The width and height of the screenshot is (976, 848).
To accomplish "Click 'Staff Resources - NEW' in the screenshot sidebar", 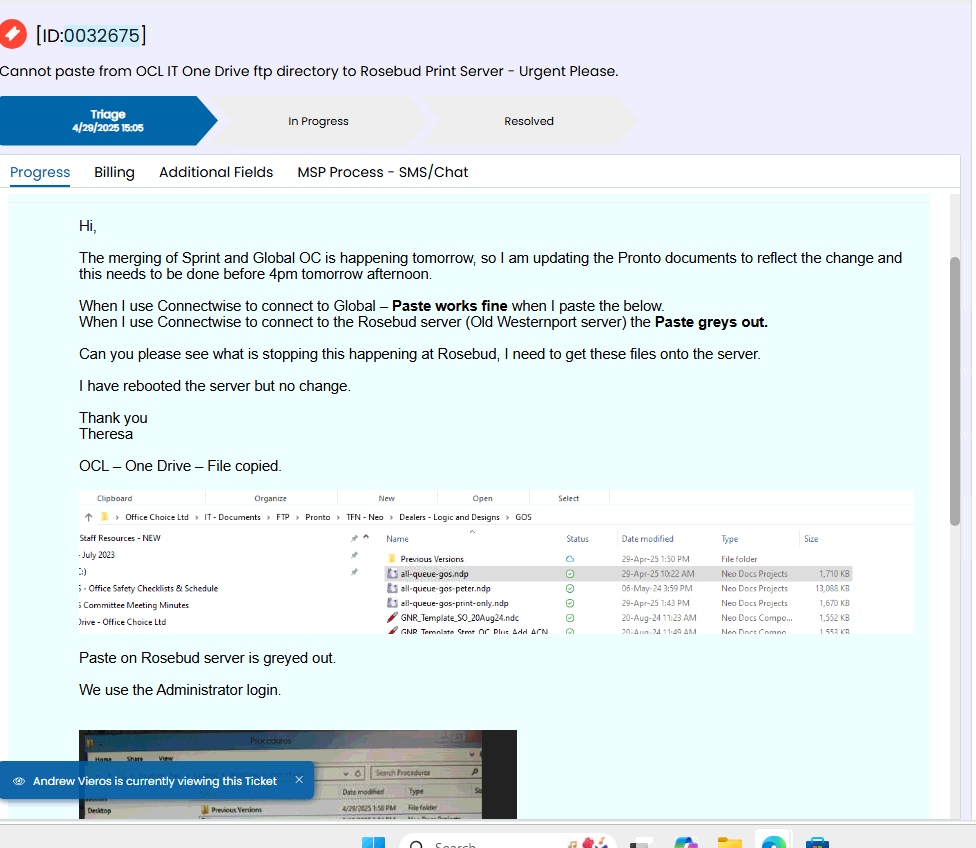I will (x=120, y=538).
